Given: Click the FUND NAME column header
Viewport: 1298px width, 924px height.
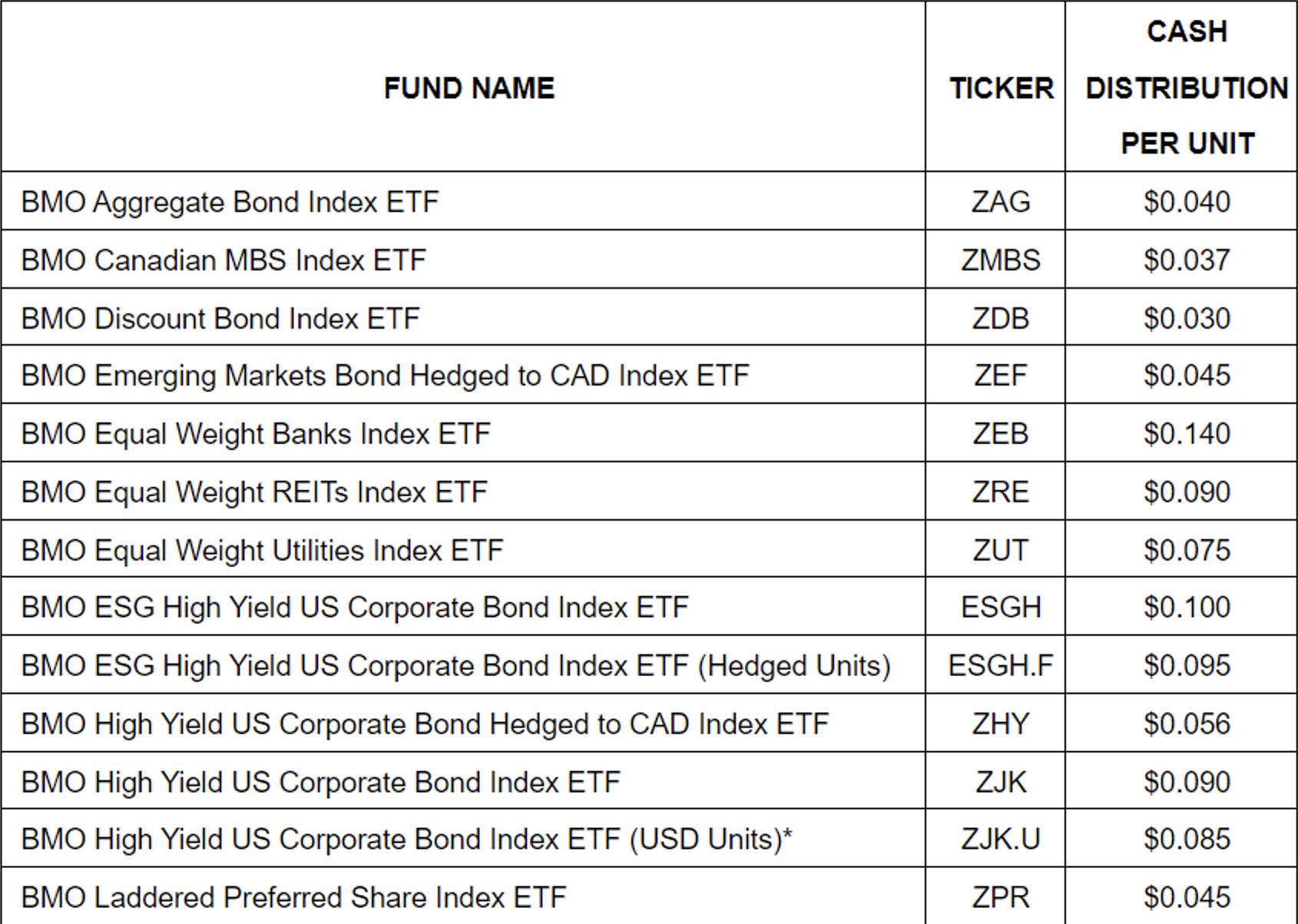Looking at the screenshot, I should 469,88.
